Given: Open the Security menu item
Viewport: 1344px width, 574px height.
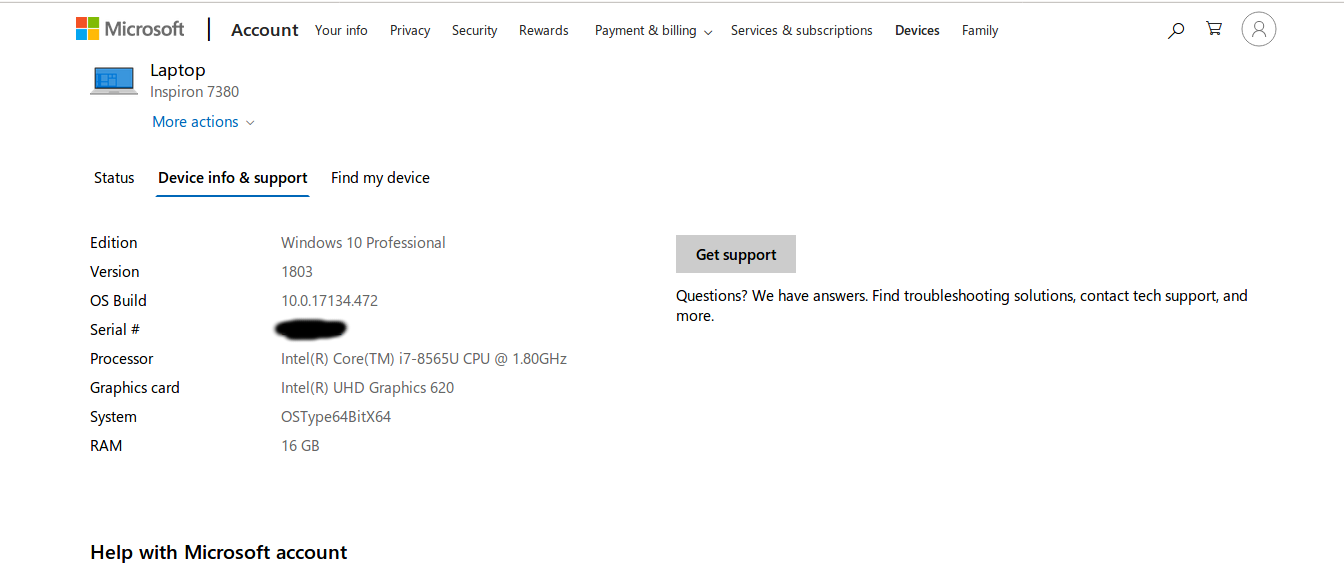Looking at the screenshot, I should click(474, 31).
